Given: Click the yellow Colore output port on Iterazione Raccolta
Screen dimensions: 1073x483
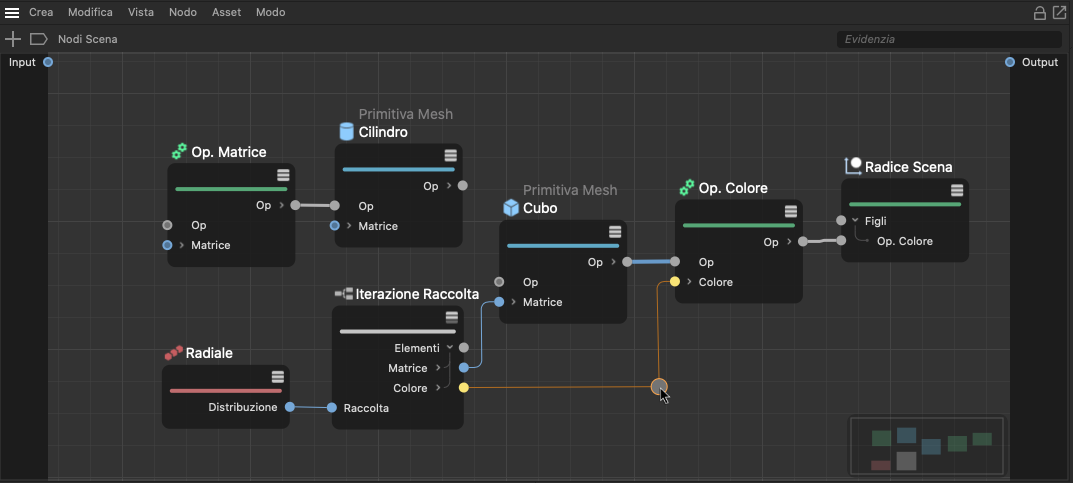Looking at the screenshot, I should (x=463, y=388).
